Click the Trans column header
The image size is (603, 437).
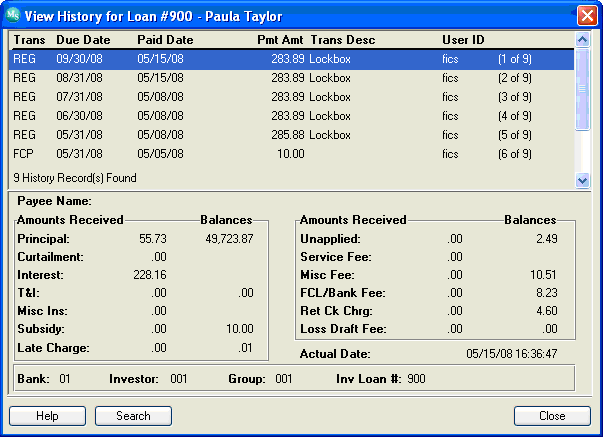click(x=30, y=40)
